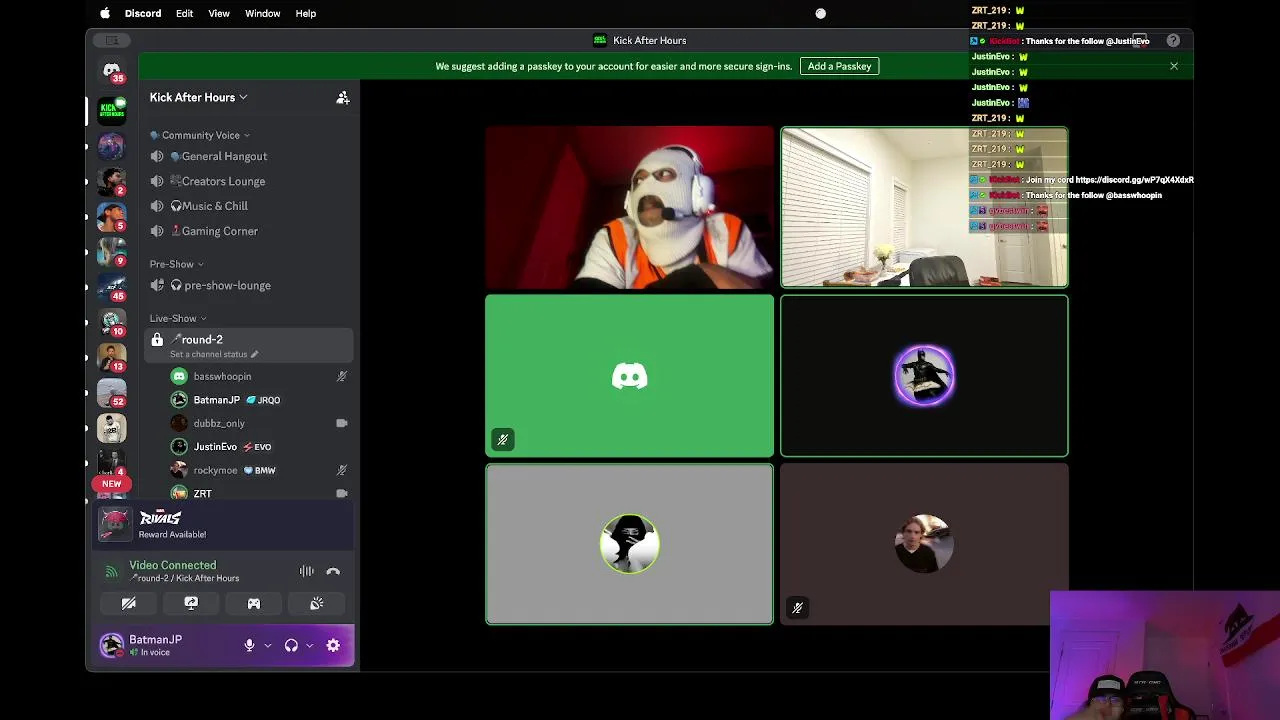Collapse the Community Voice category
The height and width of the screenshot is (720, 1280).
[x=200, y=135]
